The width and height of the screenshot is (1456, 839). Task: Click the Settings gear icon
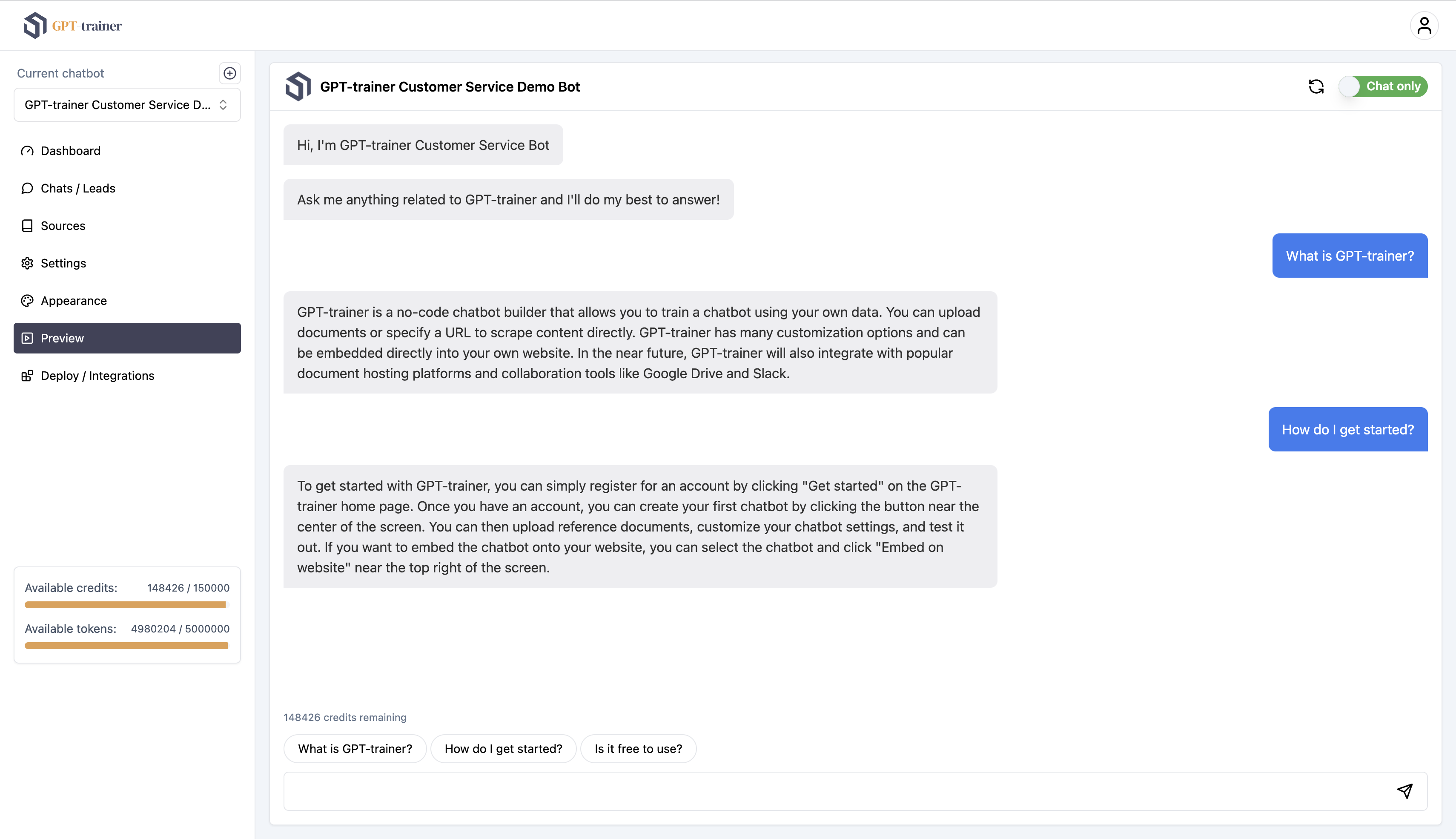click(x=27, y=263)
